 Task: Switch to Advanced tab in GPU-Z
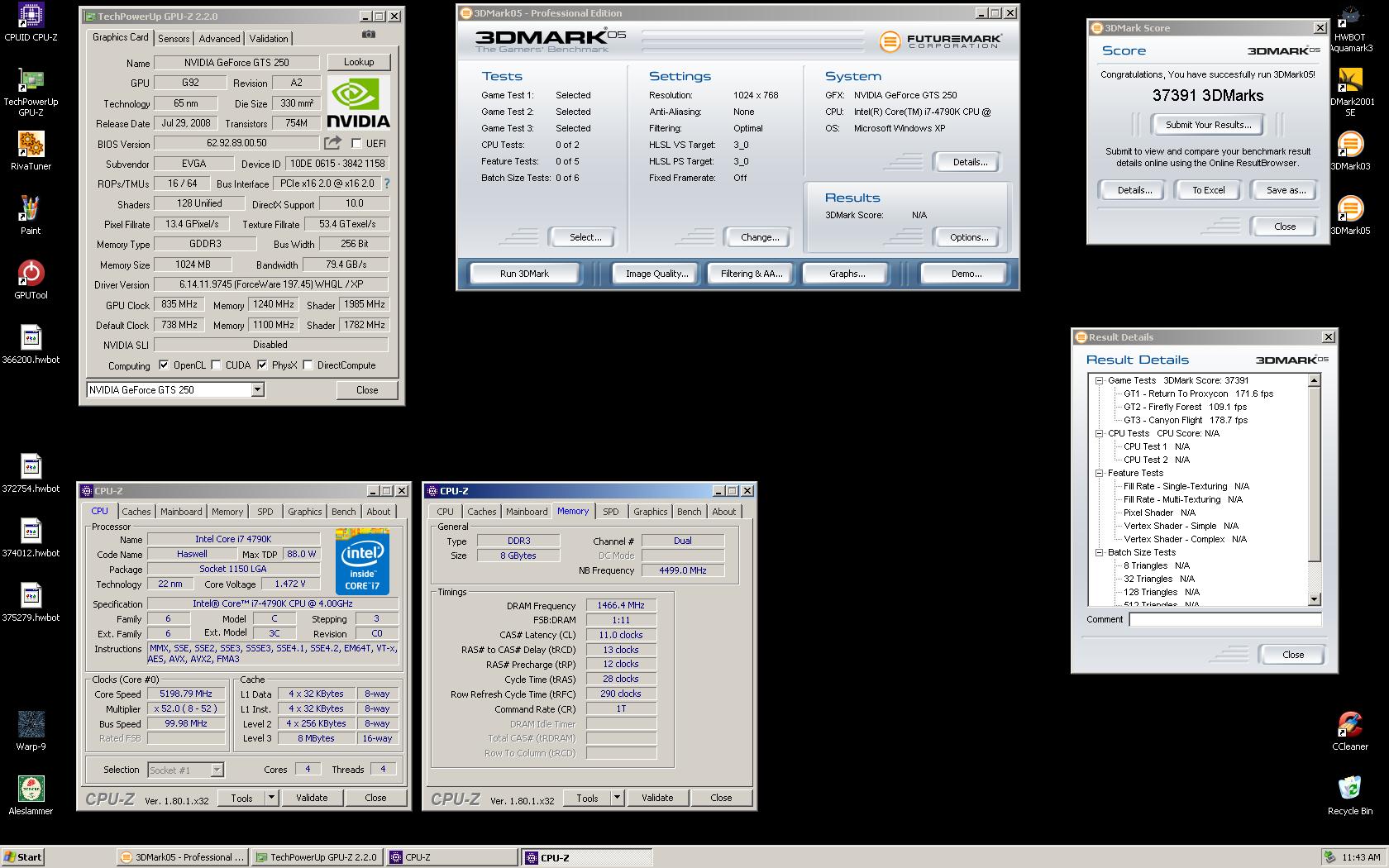pyautogui.click(x=219, y=39)
